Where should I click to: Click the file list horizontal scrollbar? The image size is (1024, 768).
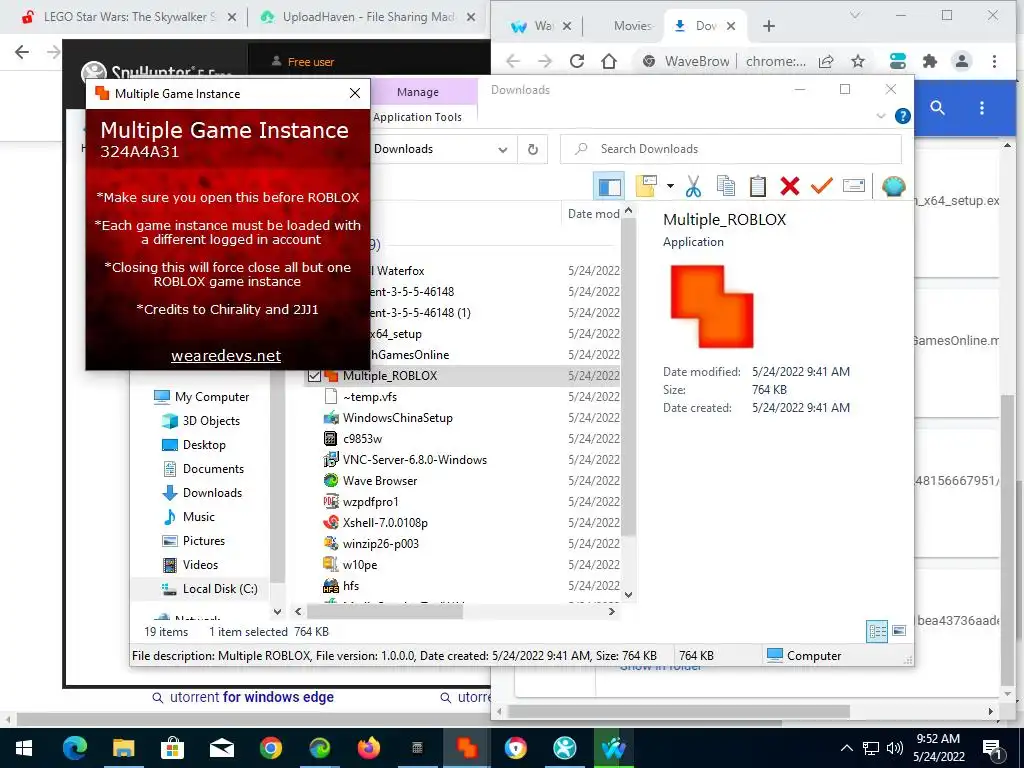[385, 612]
